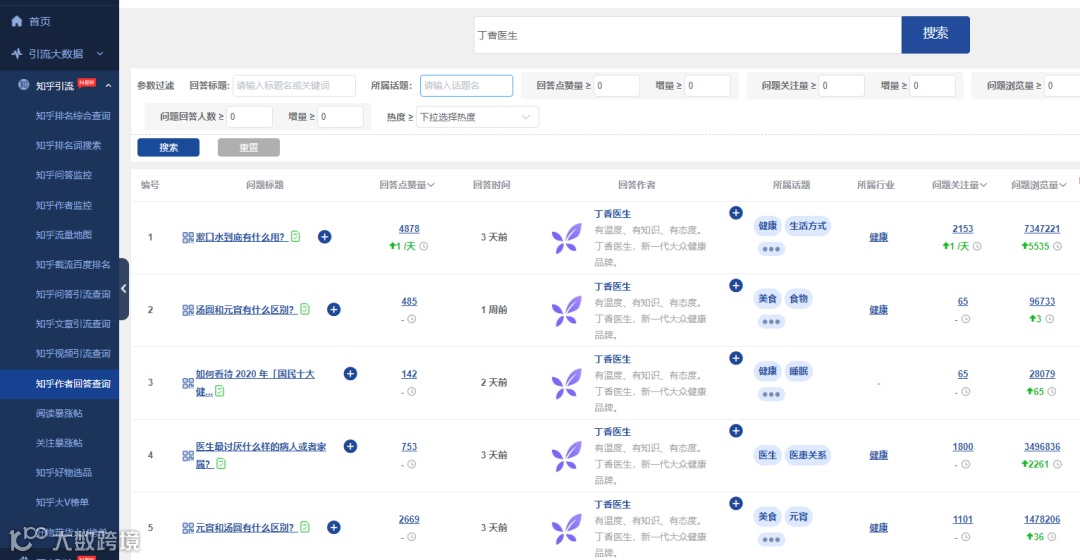Open 知乎作者监控 menu item
This screenshot has height=560, width=1080.
[x=63, y=205]
